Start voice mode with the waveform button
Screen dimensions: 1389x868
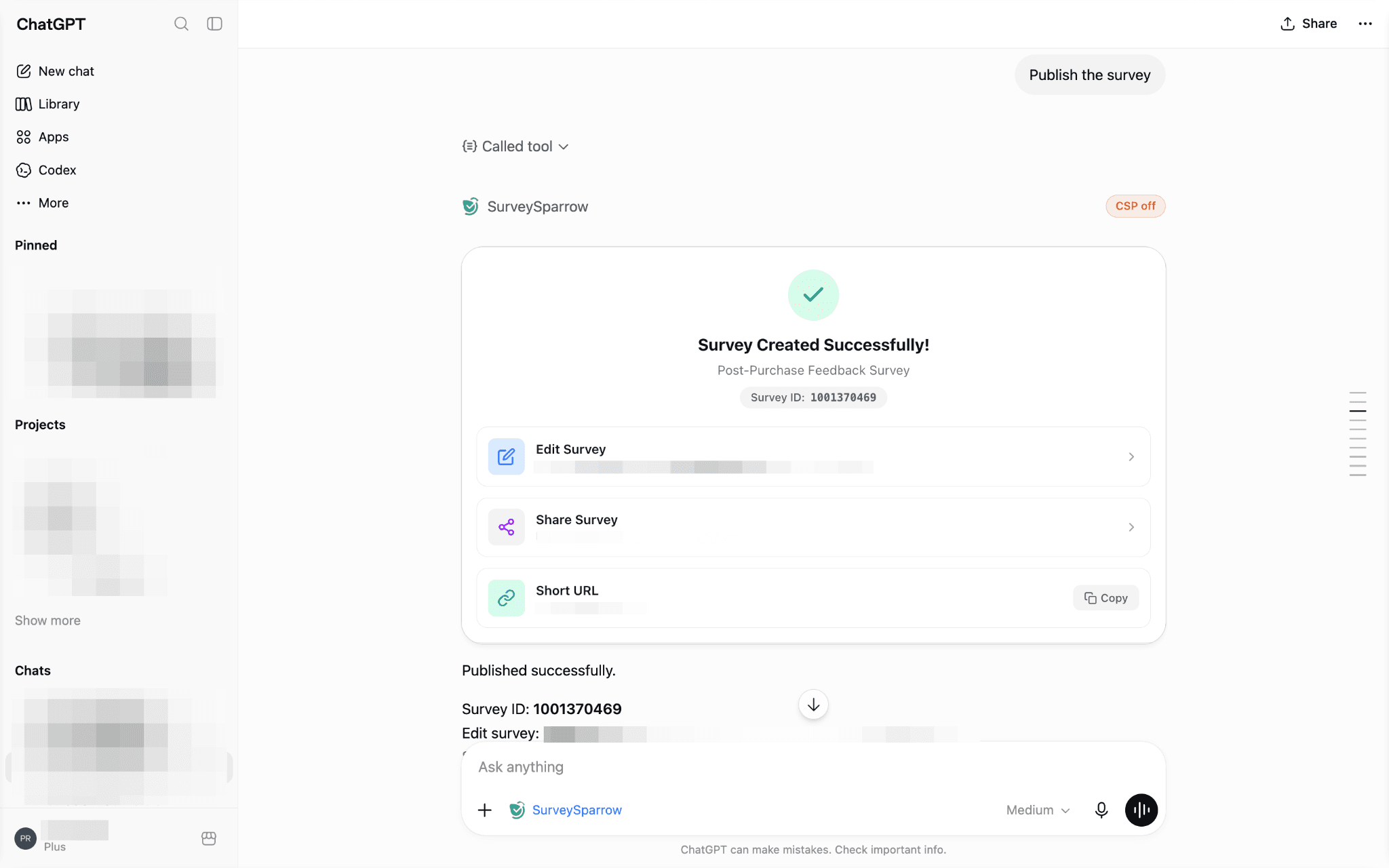coord(1141,810)
